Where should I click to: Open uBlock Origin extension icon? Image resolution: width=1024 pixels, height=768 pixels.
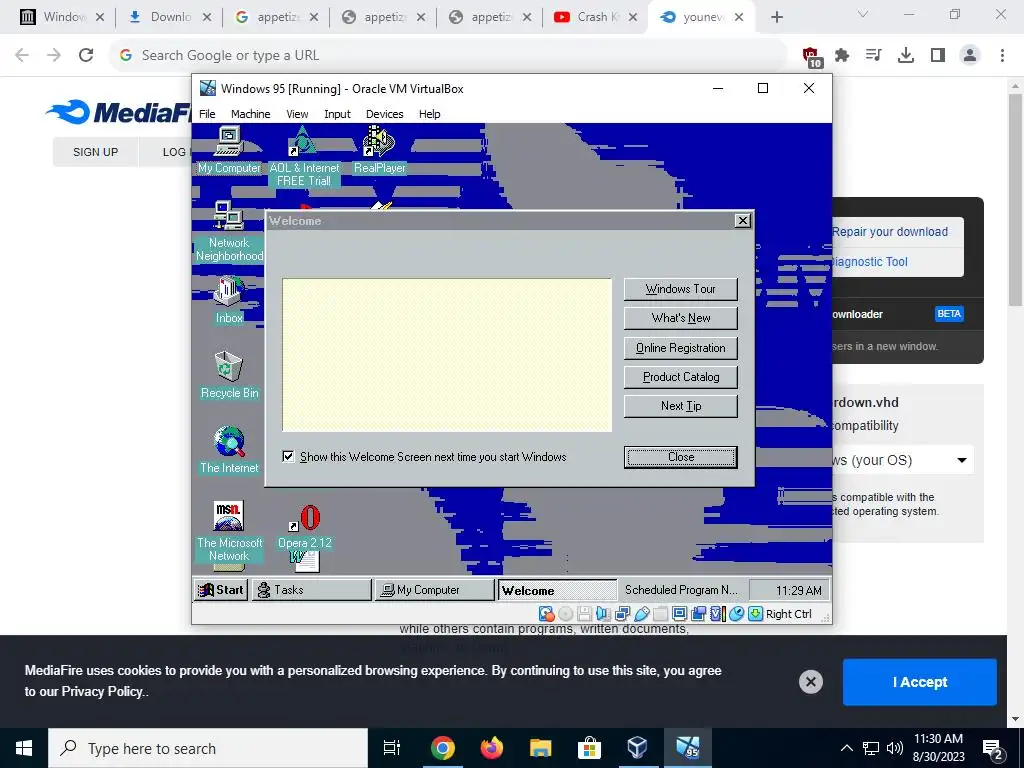pos(811,56)
